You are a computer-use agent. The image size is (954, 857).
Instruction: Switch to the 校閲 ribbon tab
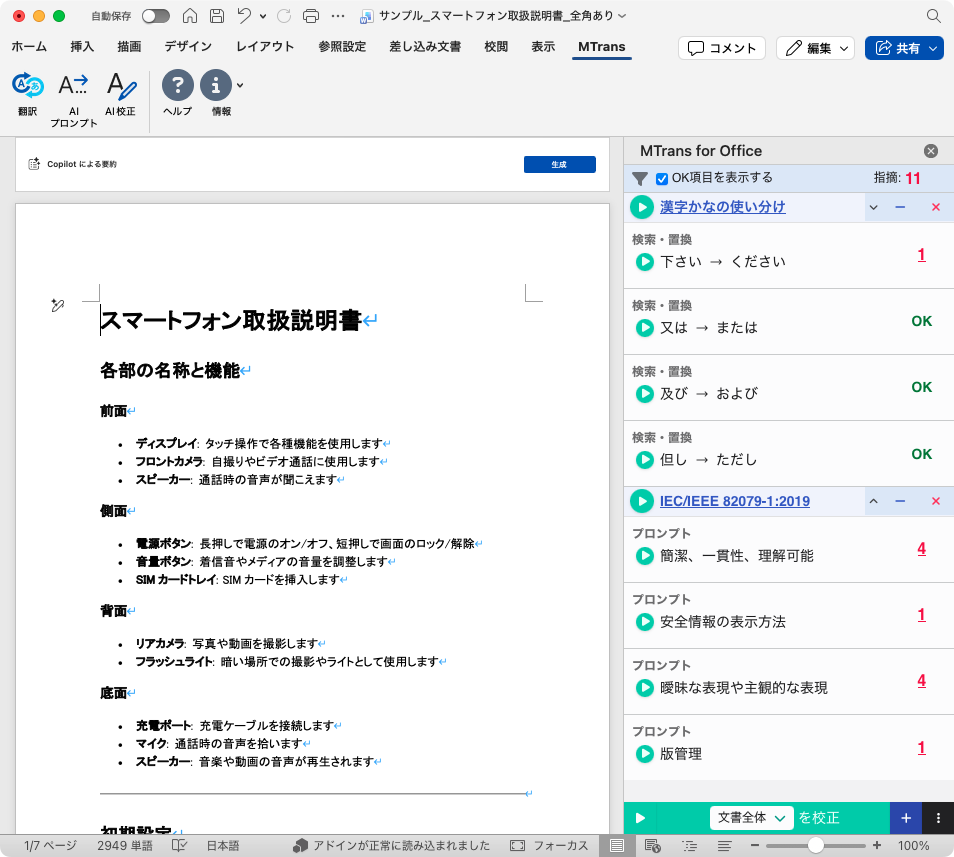[x=496, y=47]
